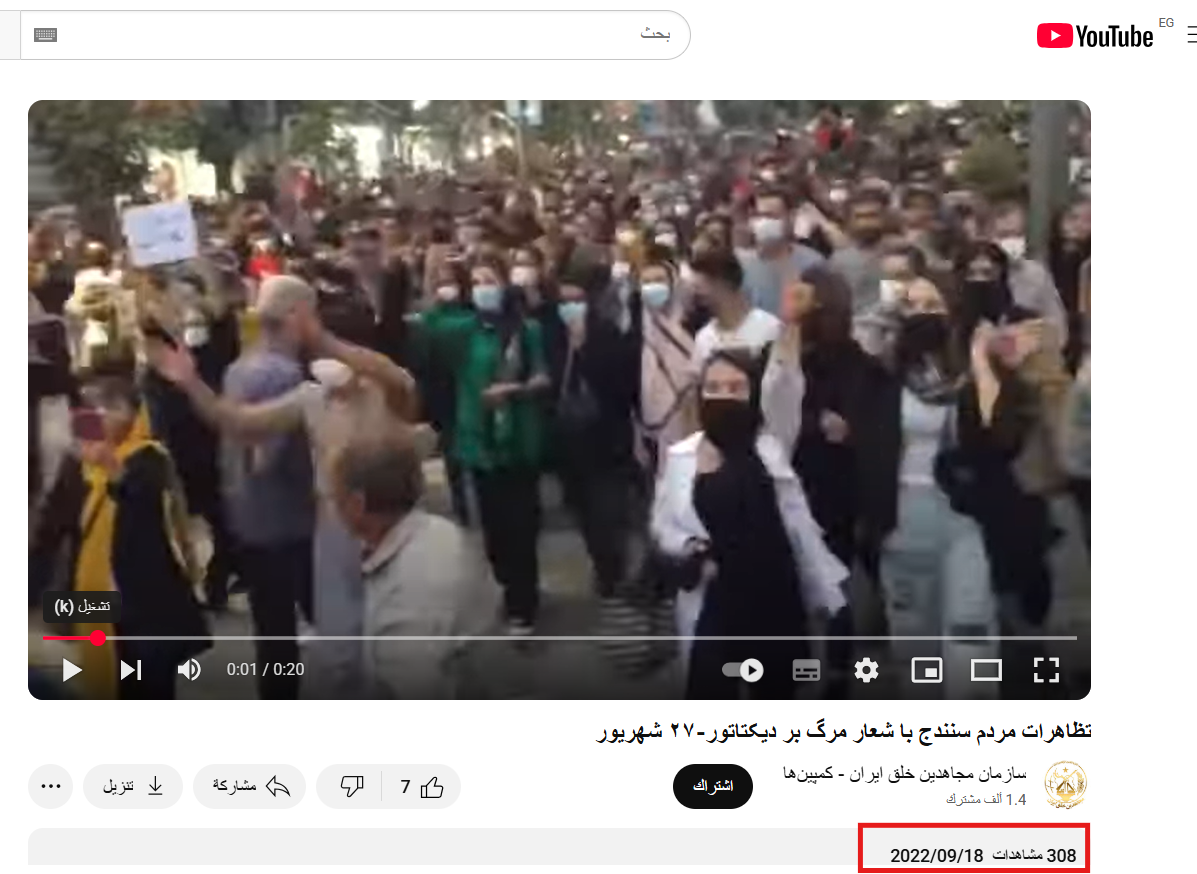Click the تنزيل download option
Image resolution: width=1197 pixels, height=874 pixels.
(133, 786)
